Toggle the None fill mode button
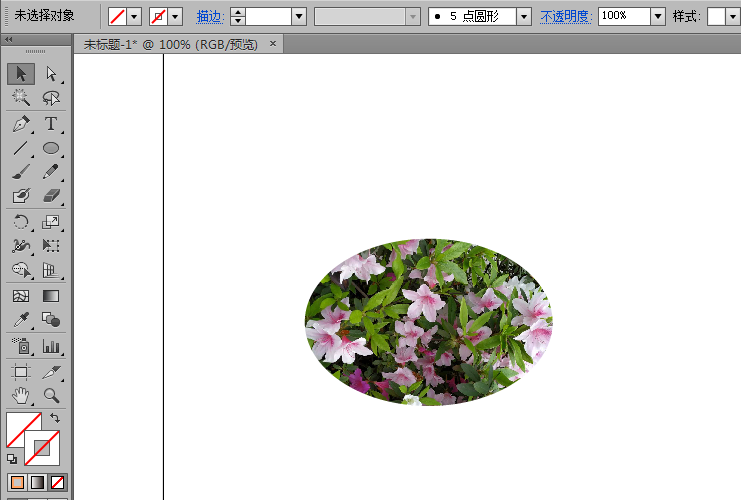 tap(58, 483)
